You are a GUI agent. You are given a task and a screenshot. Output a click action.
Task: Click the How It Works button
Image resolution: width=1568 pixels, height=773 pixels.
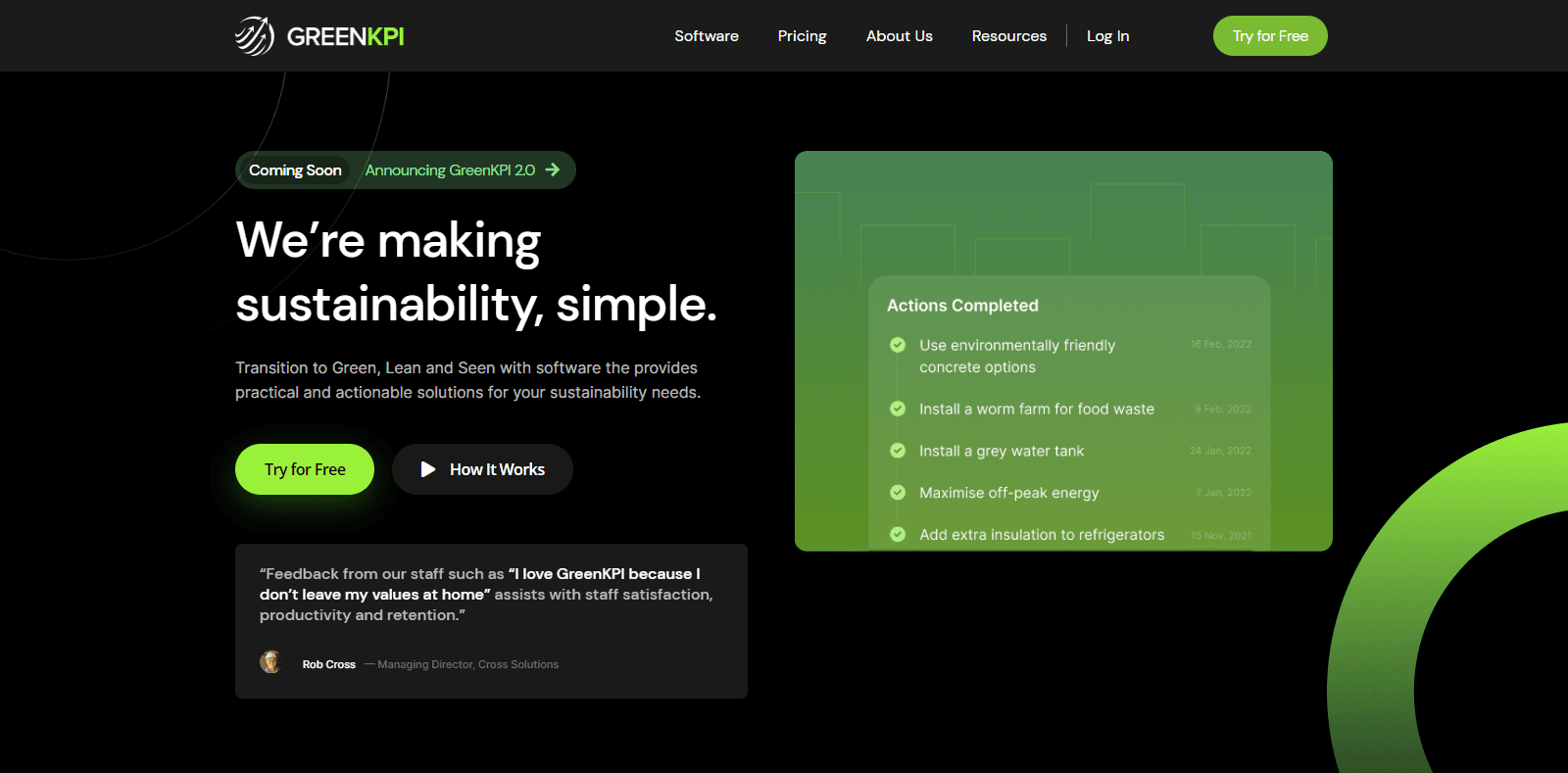coord(482,469)
